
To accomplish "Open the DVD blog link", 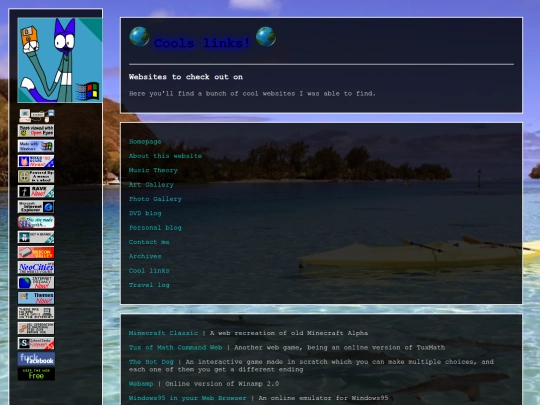I will click(x=145, y=214).
